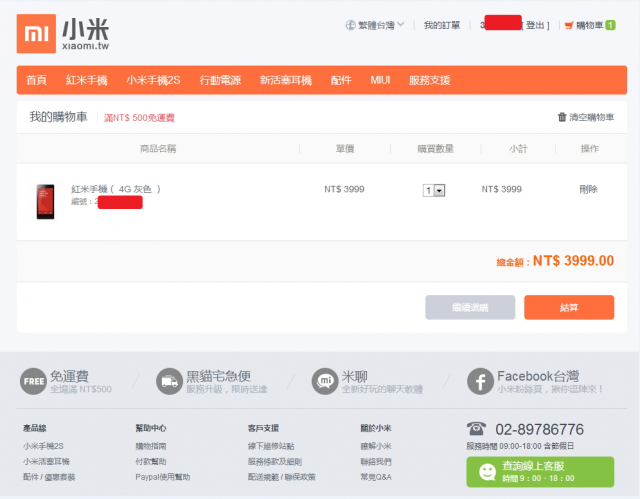Open the purchase quantity dropdown

pyautogui.click(x=434, y=190)
